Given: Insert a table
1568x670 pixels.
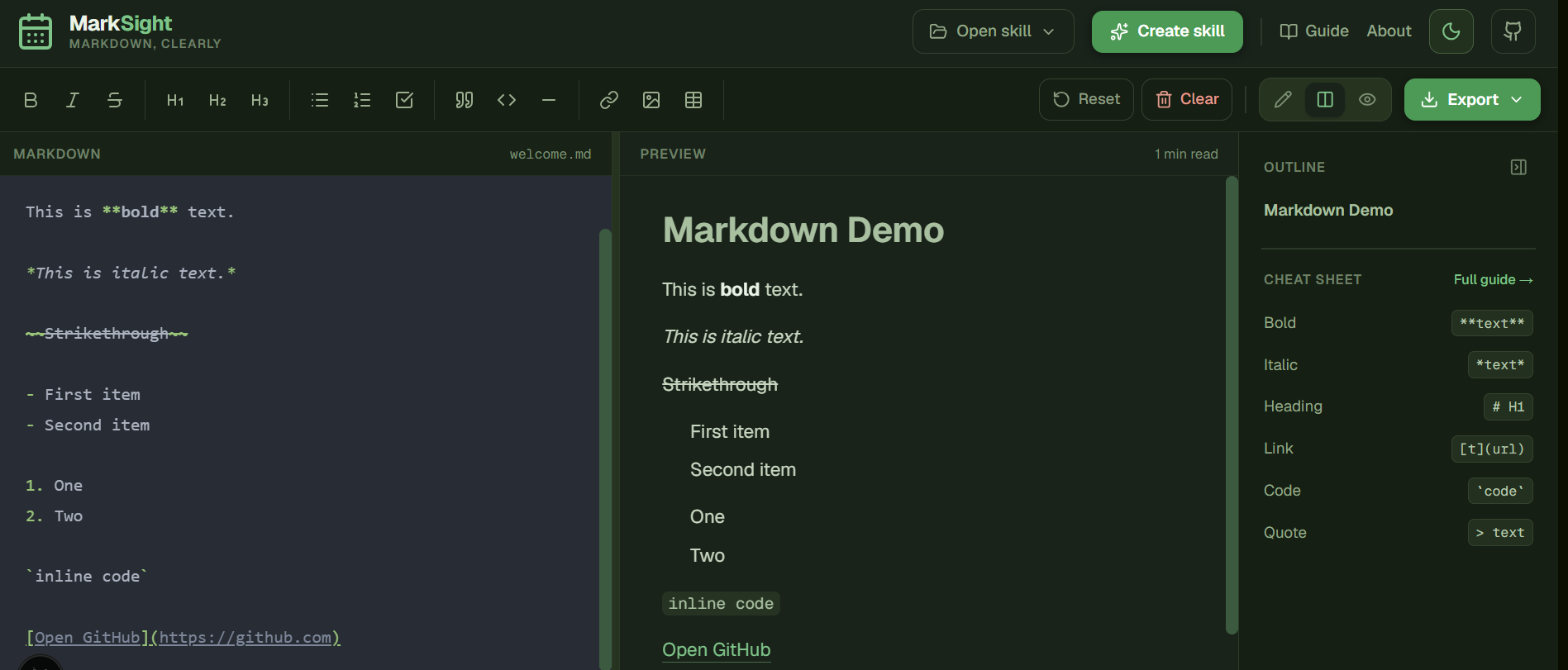Looking at the screenshot, I should coord(693,100).
